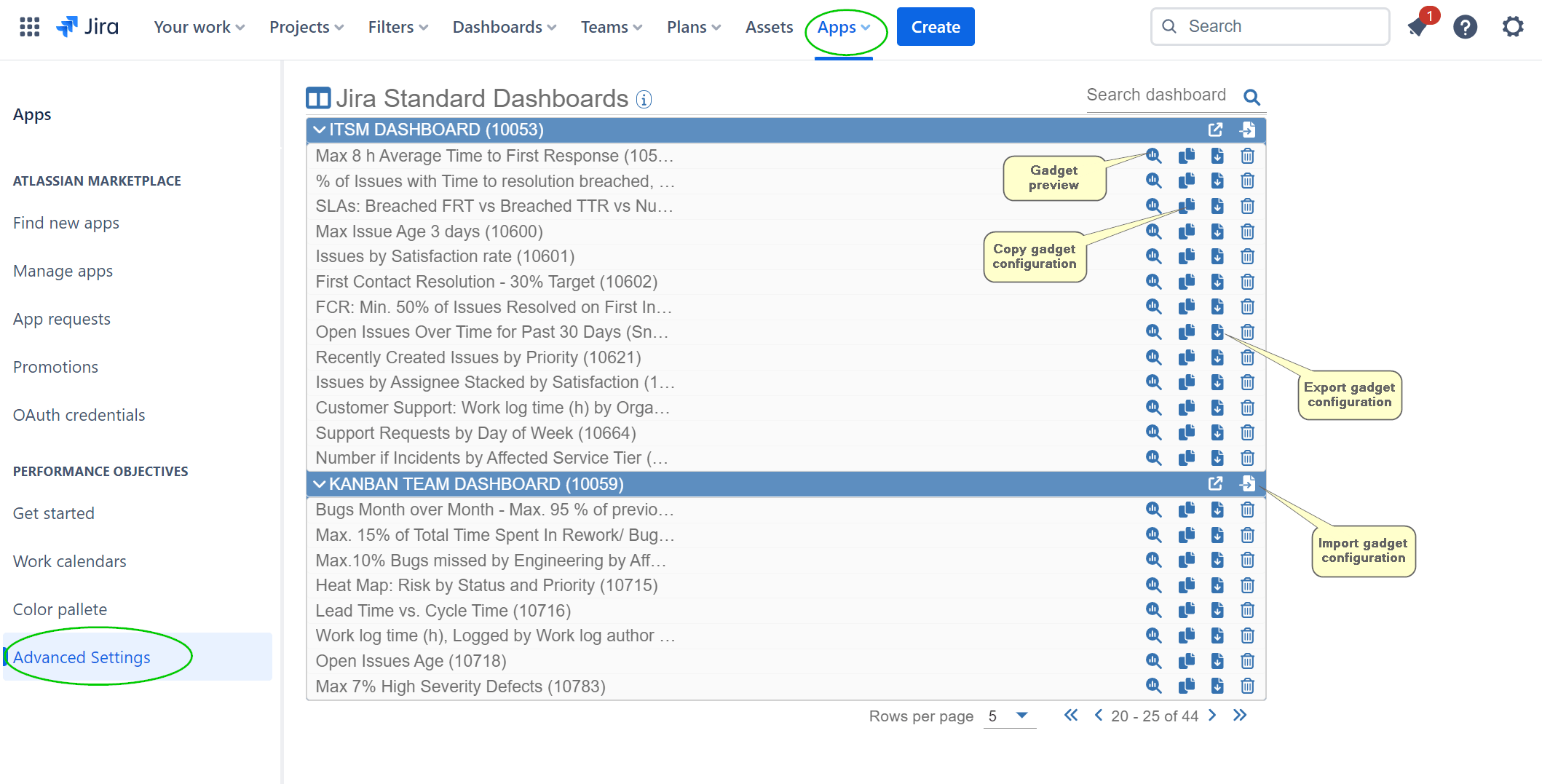
Task: Import gadget configuration into Kanban Team Dashboard
Action: coord(1248,483)
